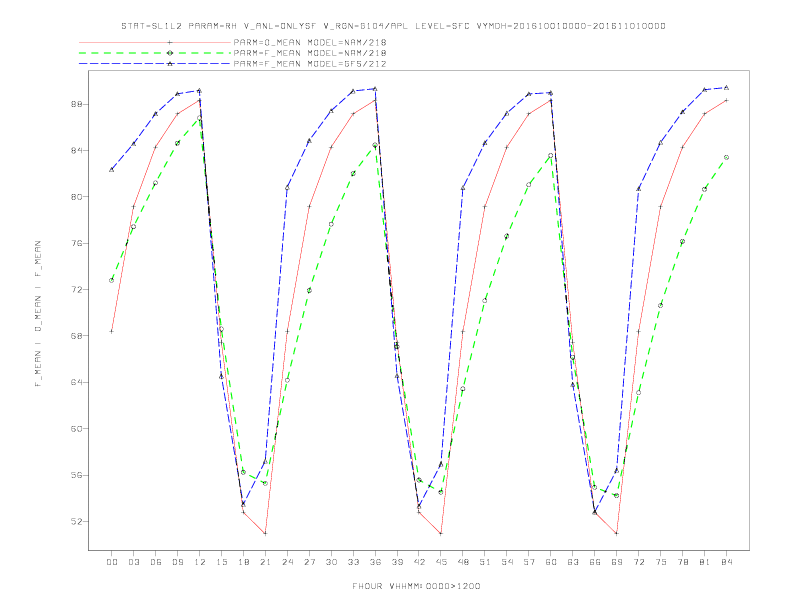Click red plus data point at hour 21
792x612 pixels.
[x=265, y=533]
